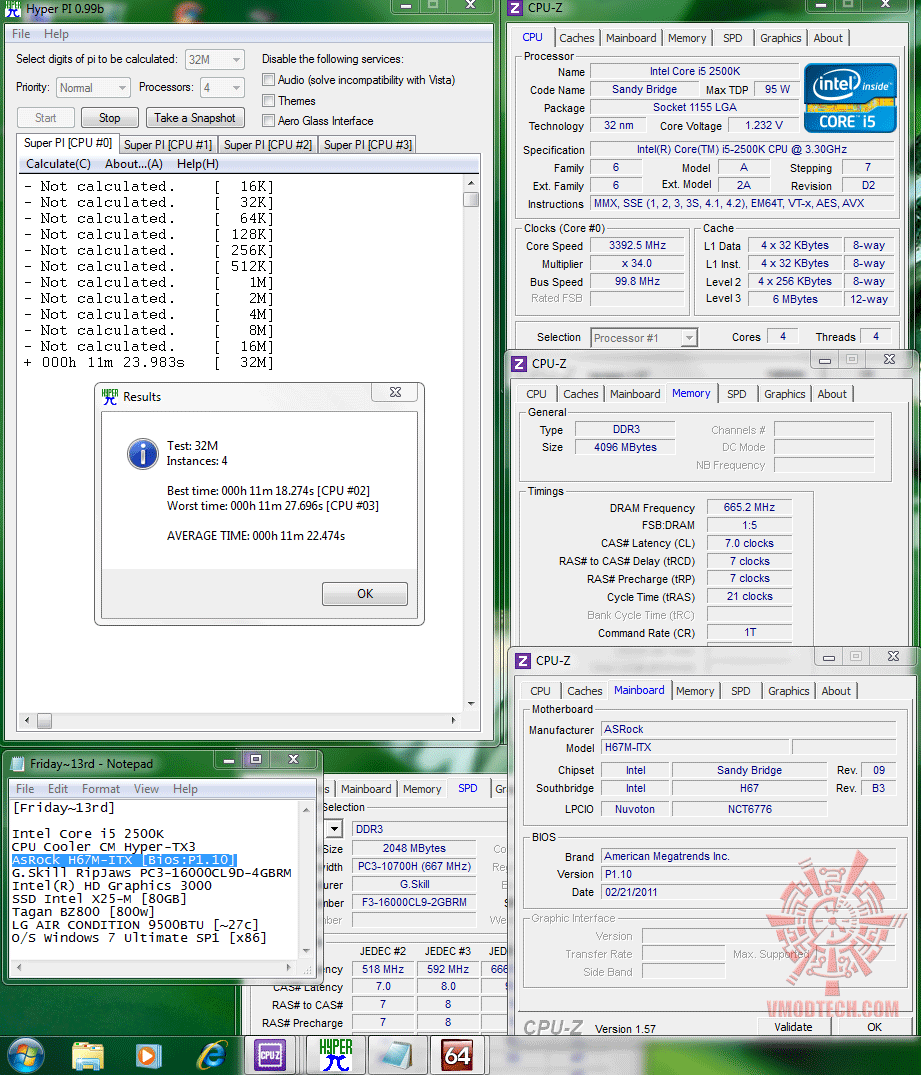
Task: Click the 32M result line in Hyper PI
Action: pyautogui.click(x=149, y=363)
